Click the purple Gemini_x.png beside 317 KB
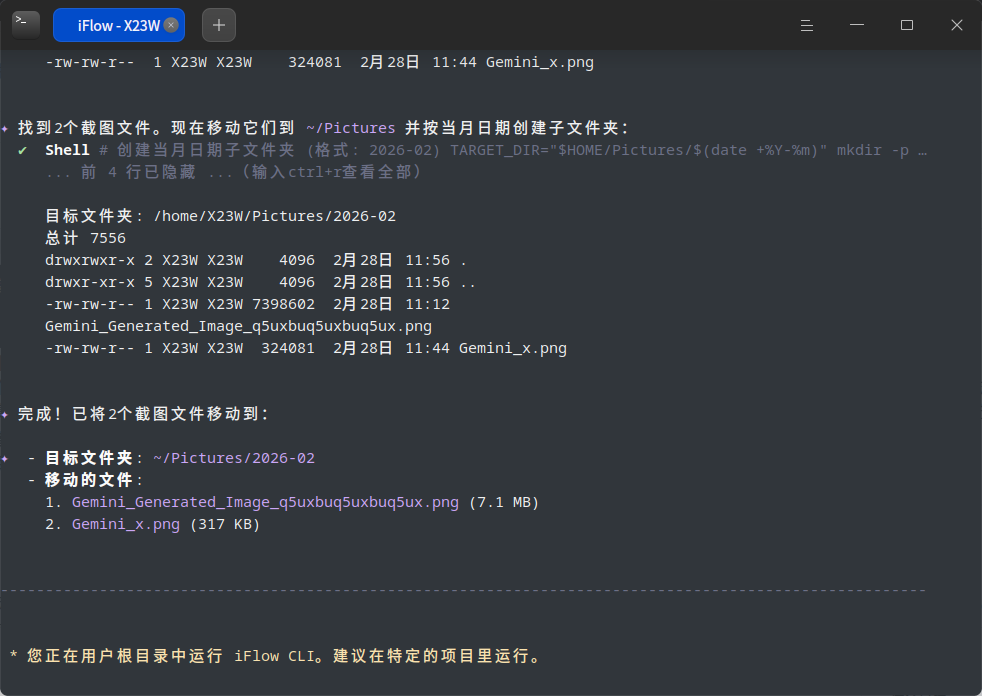982x696 pixels. (x=126, y=524)
